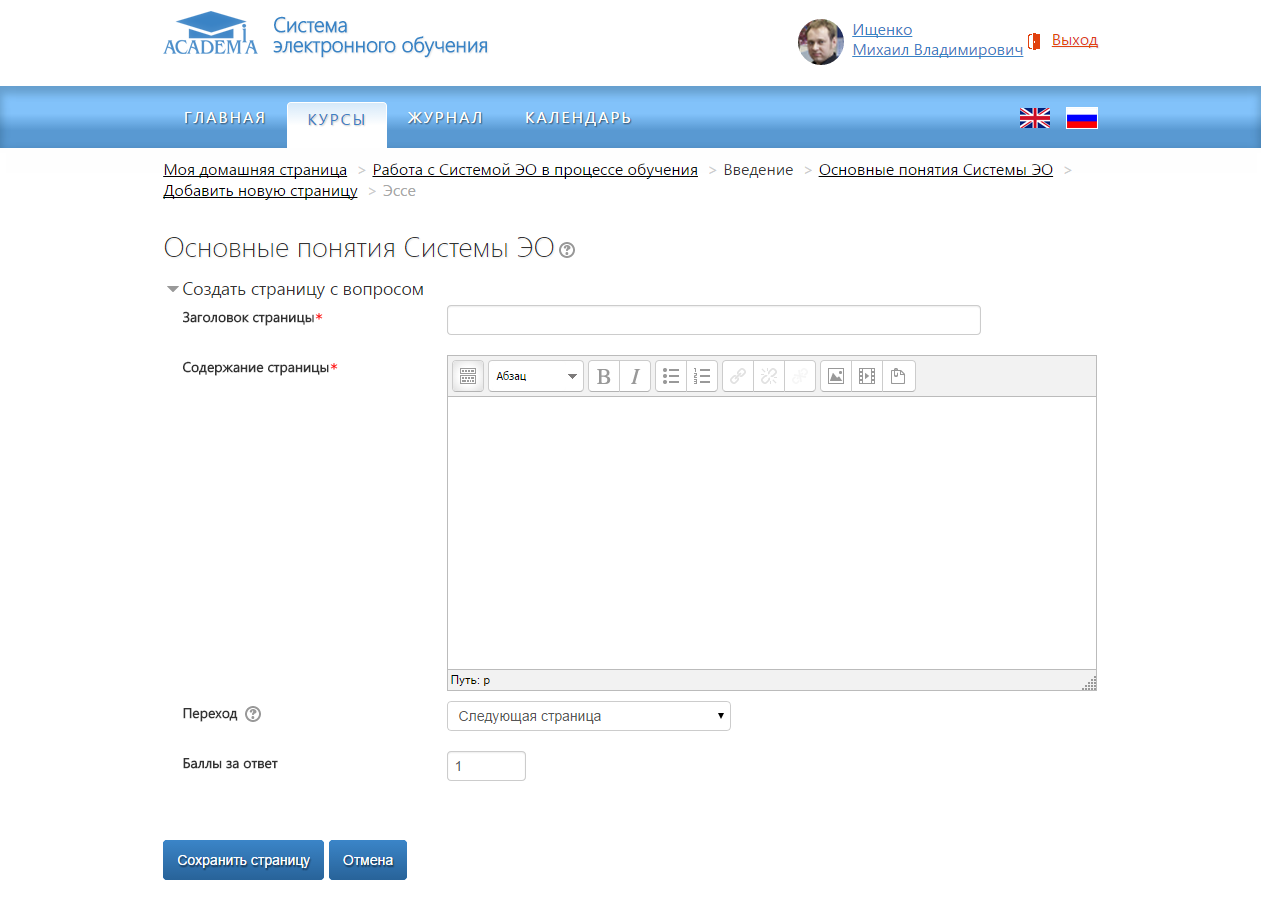1261x897 pixels.
Task: Switch language to Russian flag
Action: point(1081,118)
